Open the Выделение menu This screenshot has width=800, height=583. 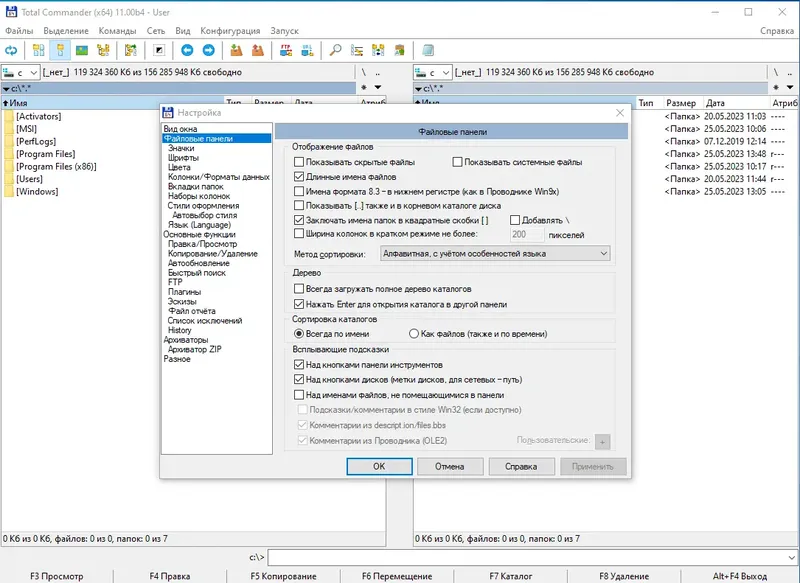(x=66, y=31)
